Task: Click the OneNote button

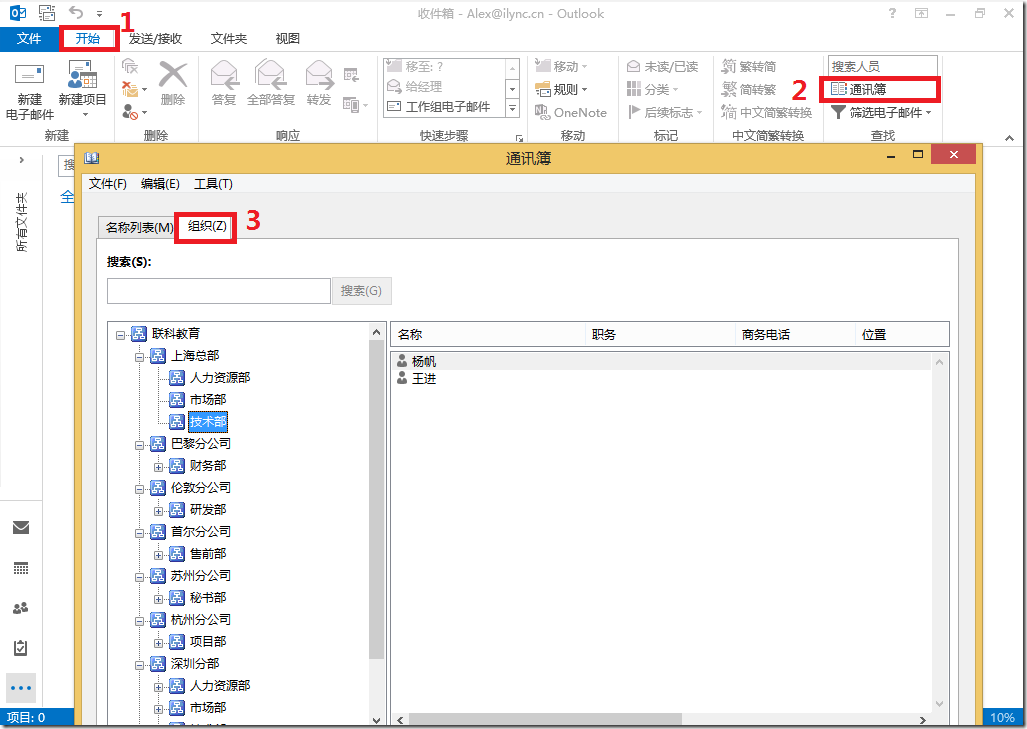Action: (x=570, y=113)
